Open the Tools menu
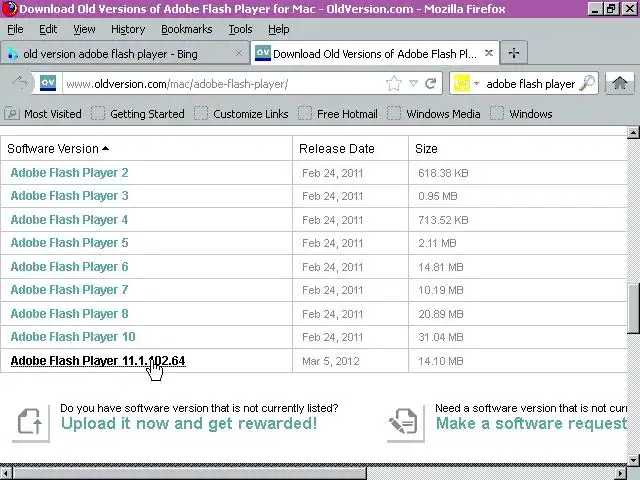 240,29
